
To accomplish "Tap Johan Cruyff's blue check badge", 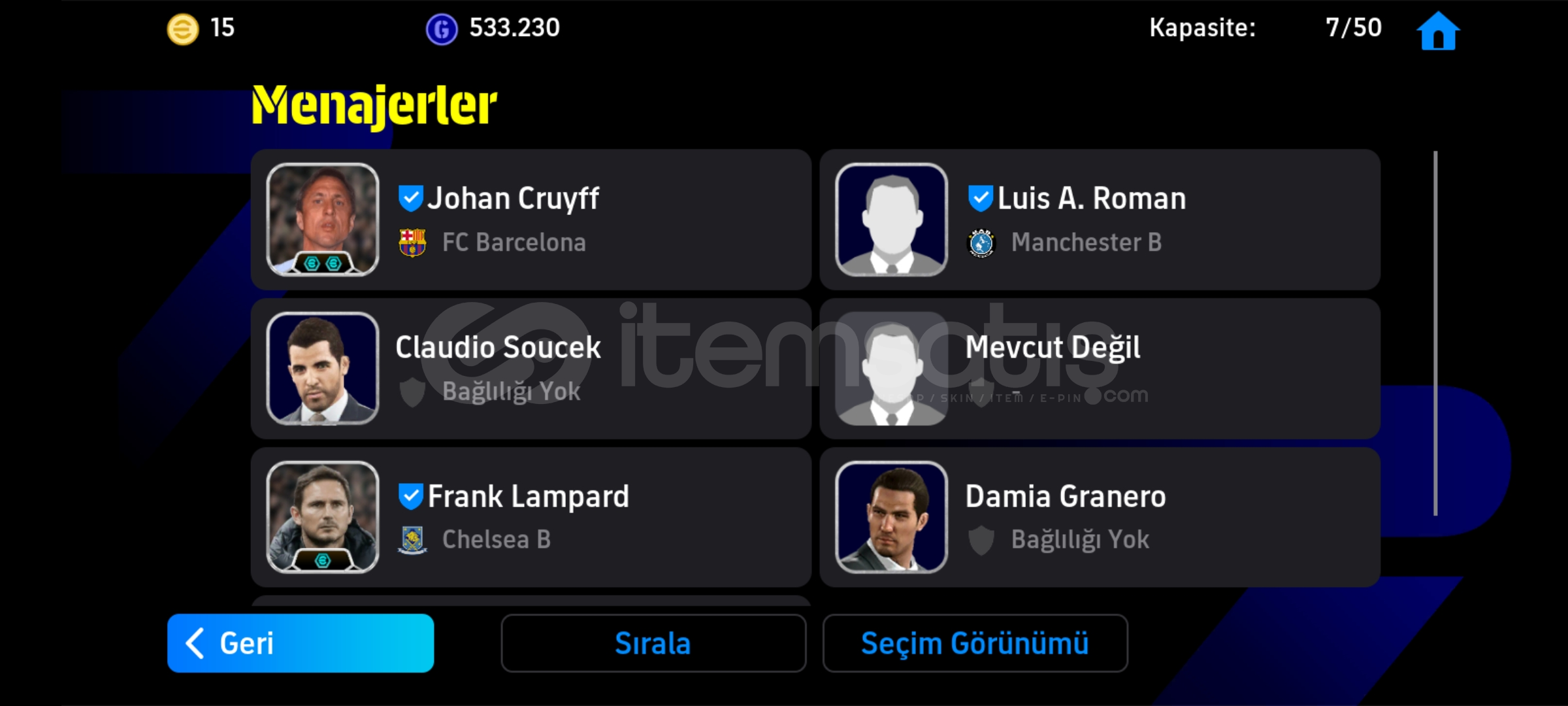I will [x=410, y=198].
